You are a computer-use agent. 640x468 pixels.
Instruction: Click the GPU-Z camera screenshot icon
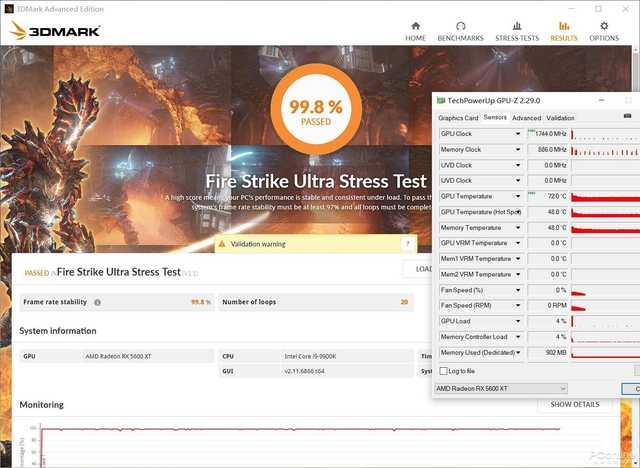click(x=628, y=117)
